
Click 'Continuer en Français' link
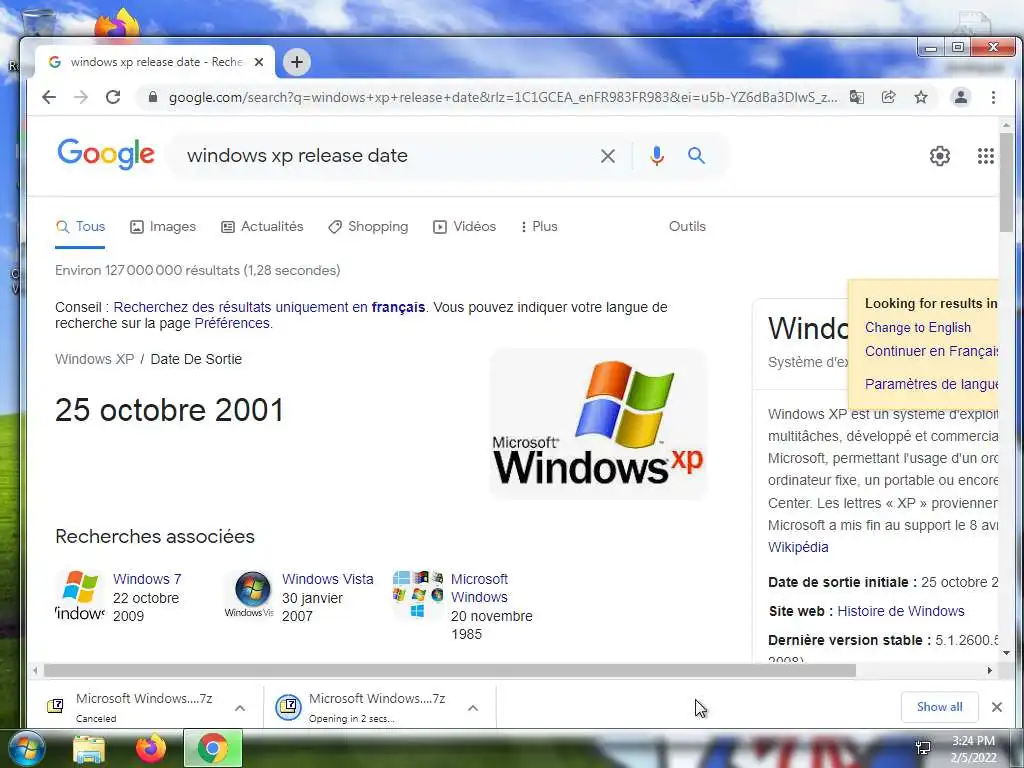coord(932,351)
